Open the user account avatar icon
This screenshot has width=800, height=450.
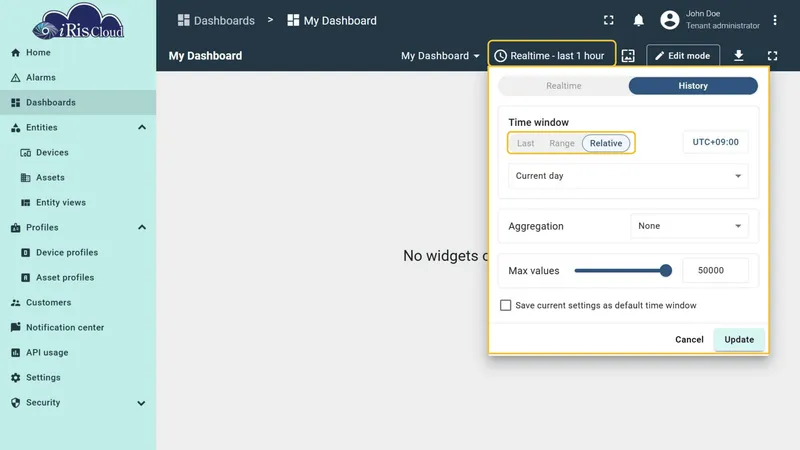pyautogui.click(x=669, y=20)
